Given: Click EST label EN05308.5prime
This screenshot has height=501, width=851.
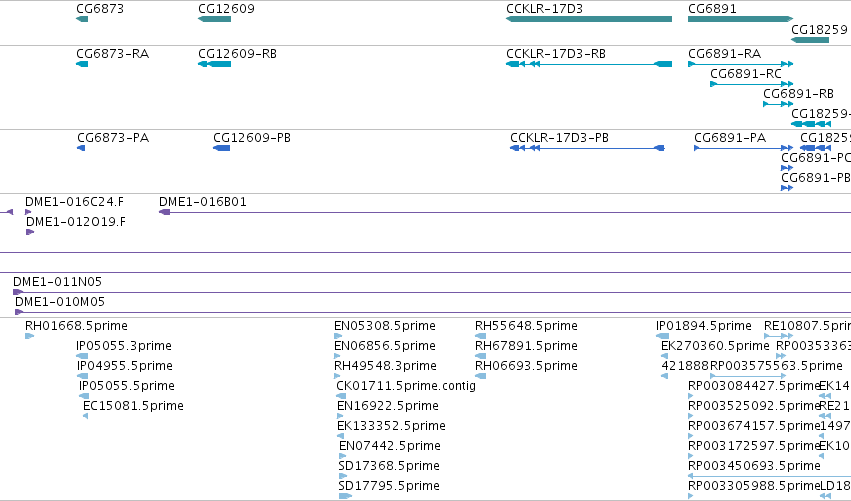Looking at the screenshot, I should (385, 326).
